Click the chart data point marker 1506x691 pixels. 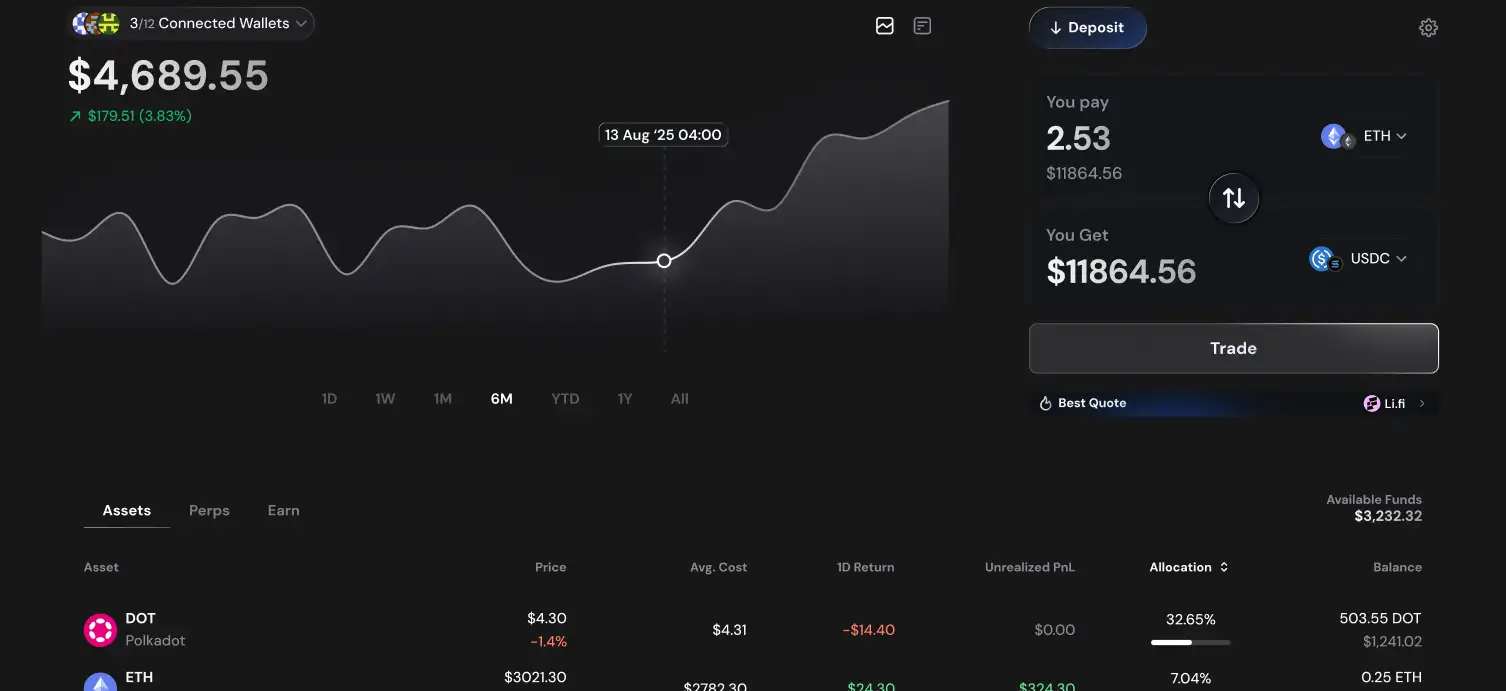point(664,261)
